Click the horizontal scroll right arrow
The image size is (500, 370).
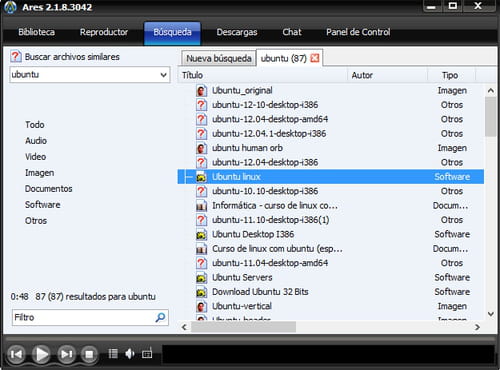[477, 327]
